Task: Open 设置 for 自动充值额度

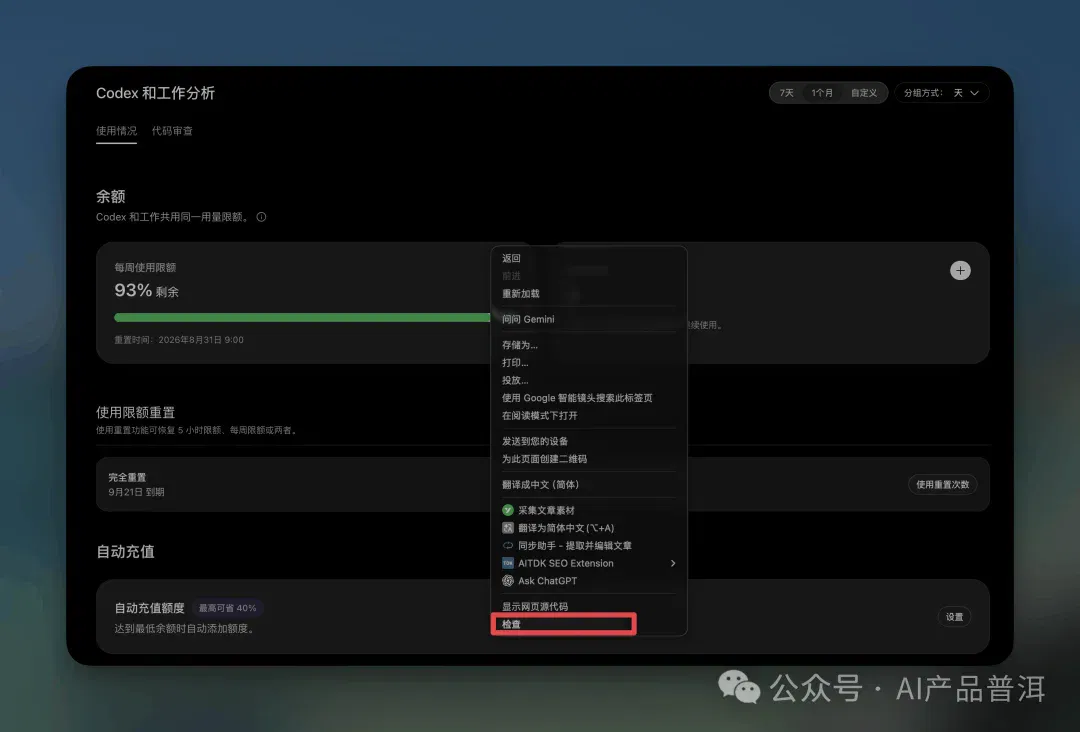Action: 954,617
